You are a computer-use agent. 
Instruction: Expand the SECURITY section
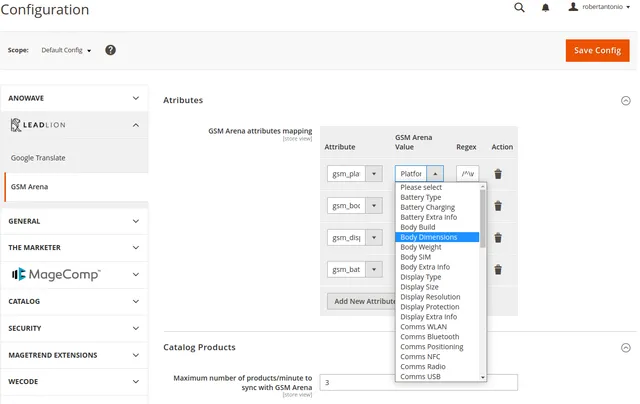point(74,329)
